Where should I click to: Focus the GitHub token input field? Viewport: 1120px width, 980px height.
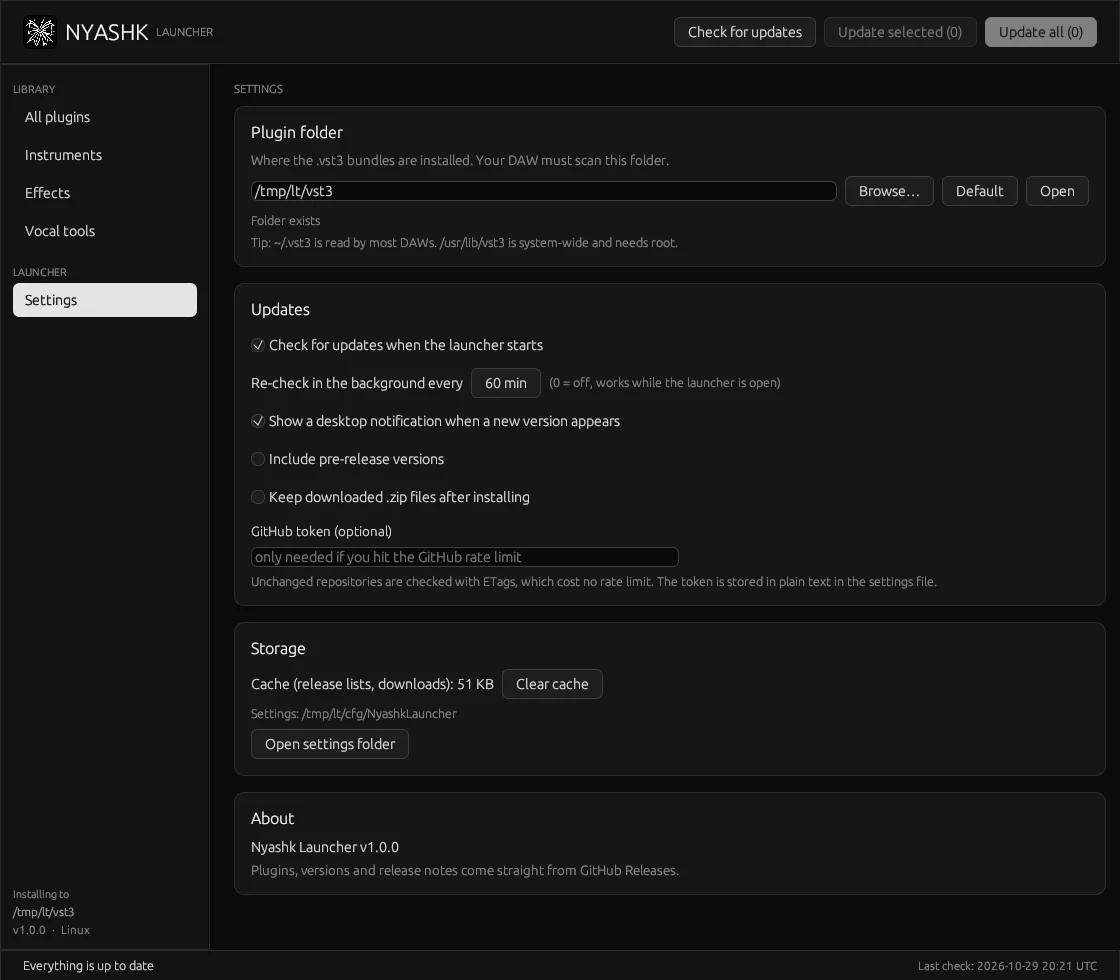[x=464, y=557]
